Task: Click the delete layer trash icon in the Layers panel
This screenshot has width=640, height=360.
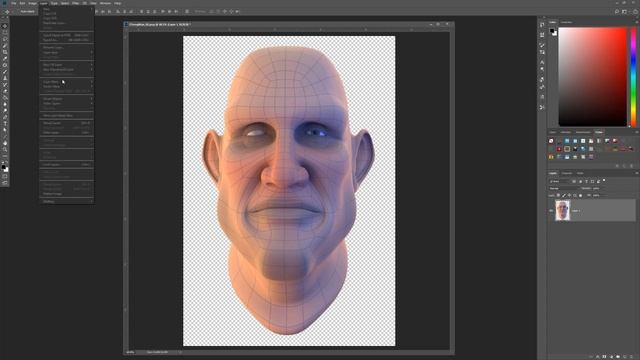Action: 632,357
